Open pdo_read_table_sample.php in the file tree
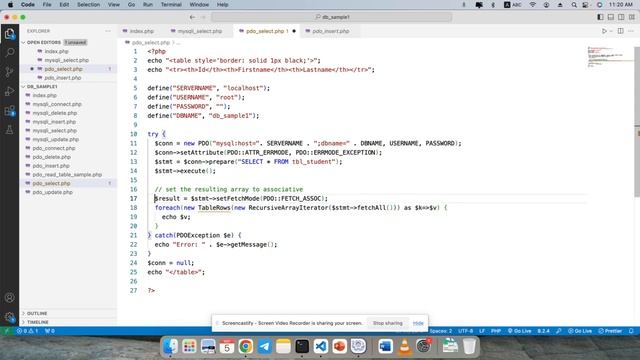 [67, 174]
